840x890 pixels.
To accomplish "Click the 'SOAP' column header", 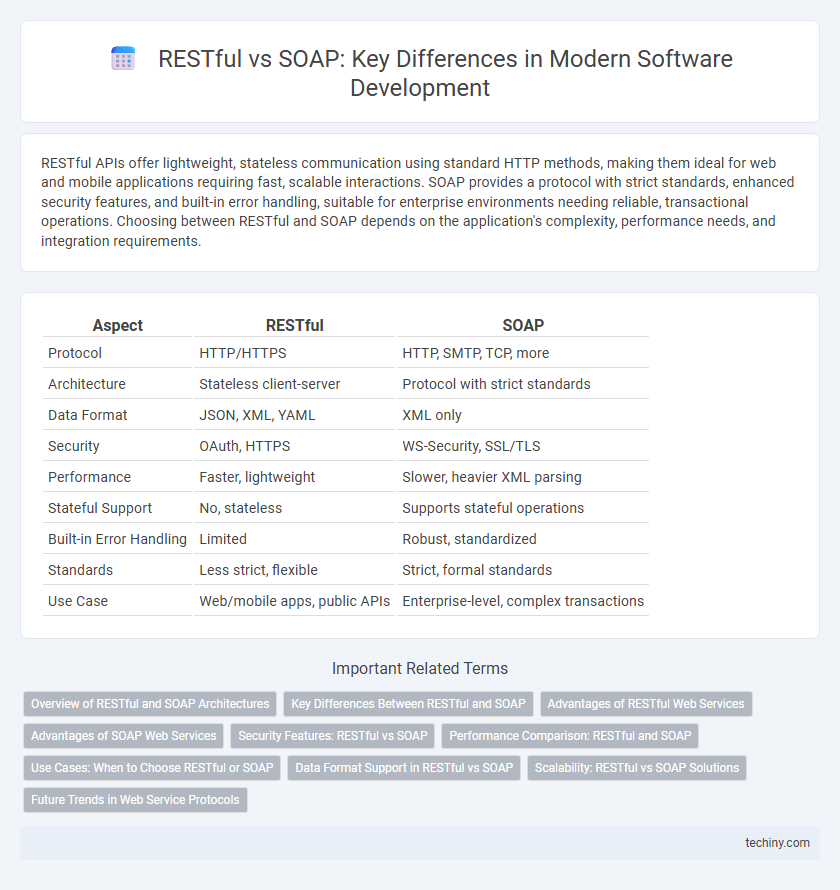I will coord(523,325).
